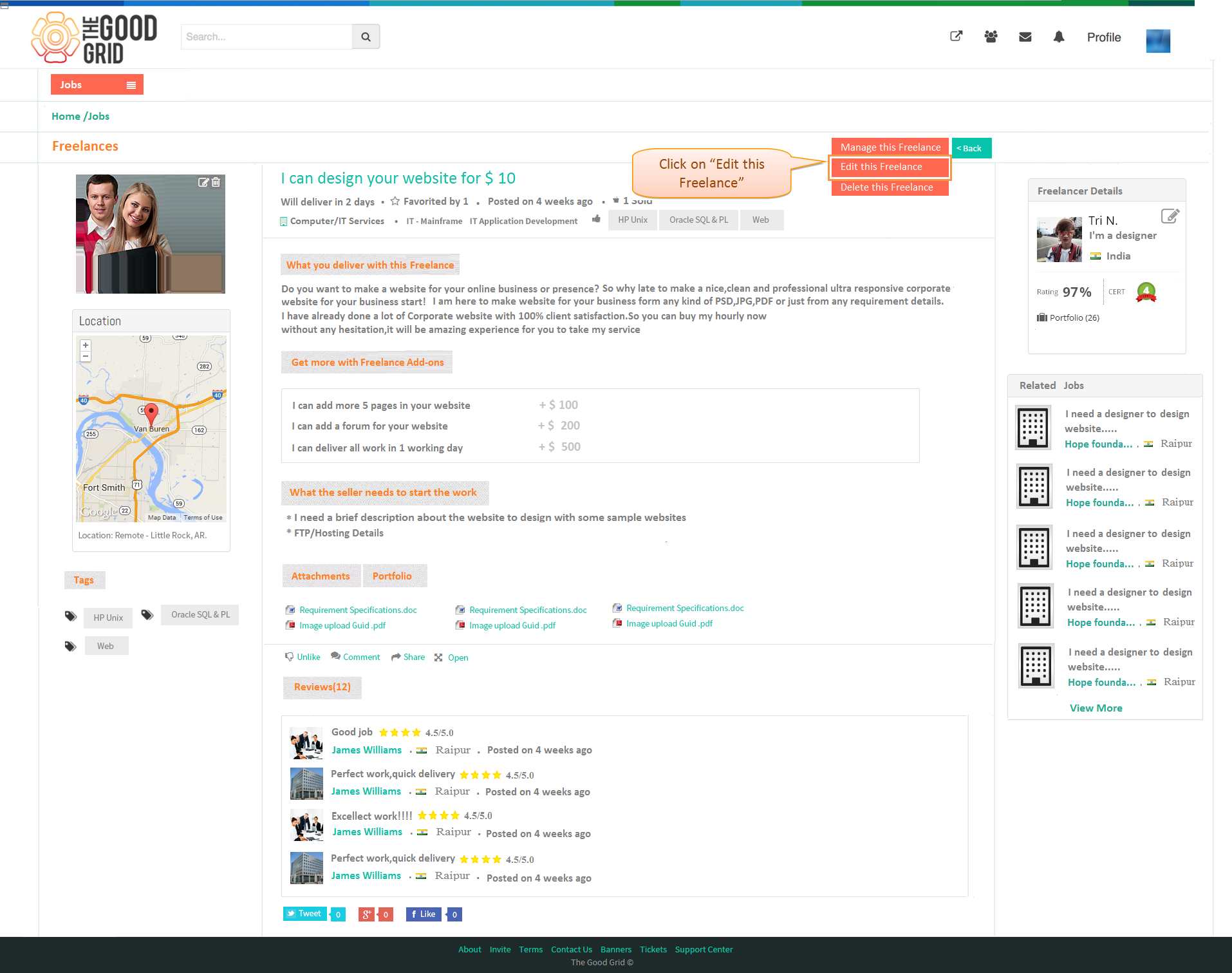
Task: Click the Favorited star icon
Action: click(x=395, y=201)
